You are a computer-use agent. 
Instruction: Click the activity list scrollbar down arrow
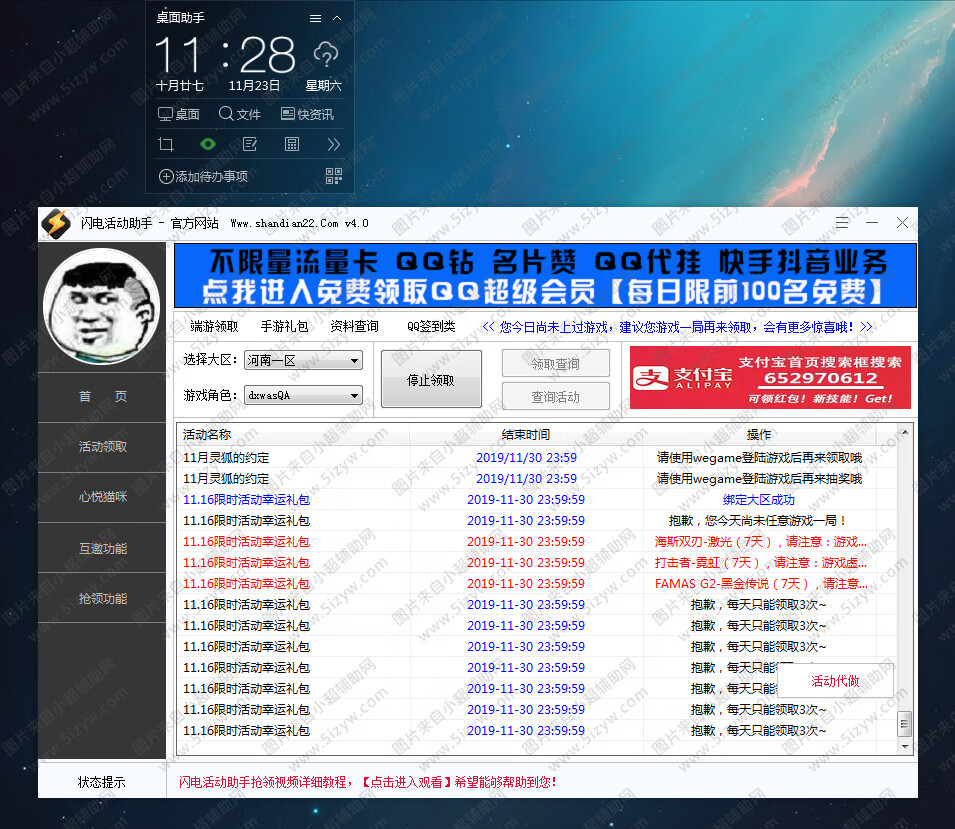coord(904,747)
